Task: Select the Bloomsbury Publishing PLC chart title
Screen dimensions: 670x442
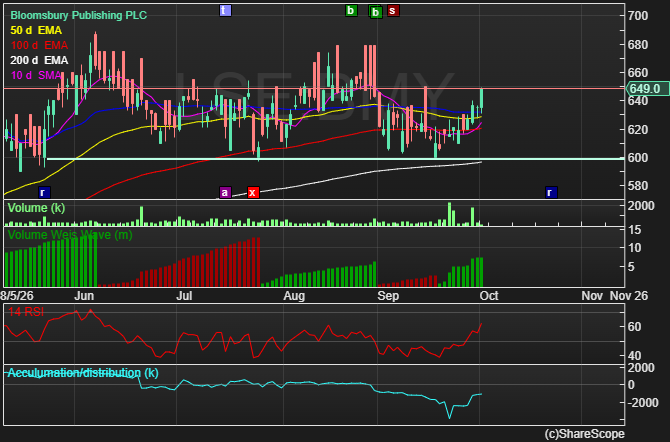Action: [x=79, y=15]
